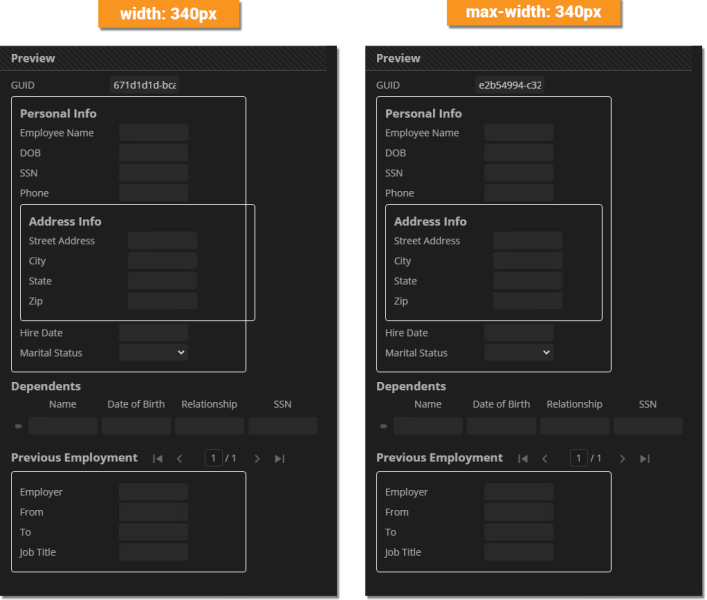Focus Employer field in right preview
This screenshot has width=707, height=600.
click(519, 492)
